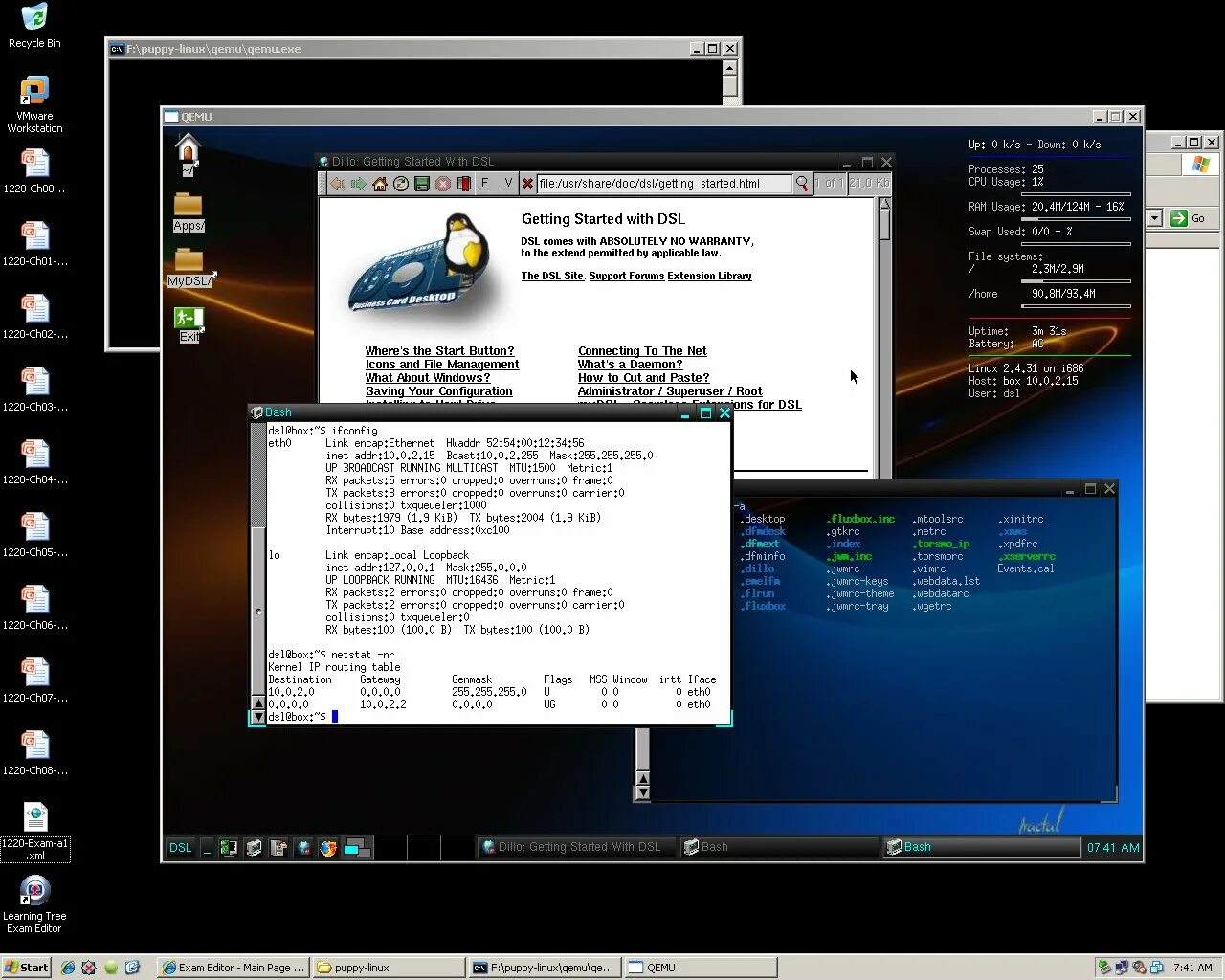Click Go button in background browser window
Screen dimensions: 1225x980
tap(1189, 218)
